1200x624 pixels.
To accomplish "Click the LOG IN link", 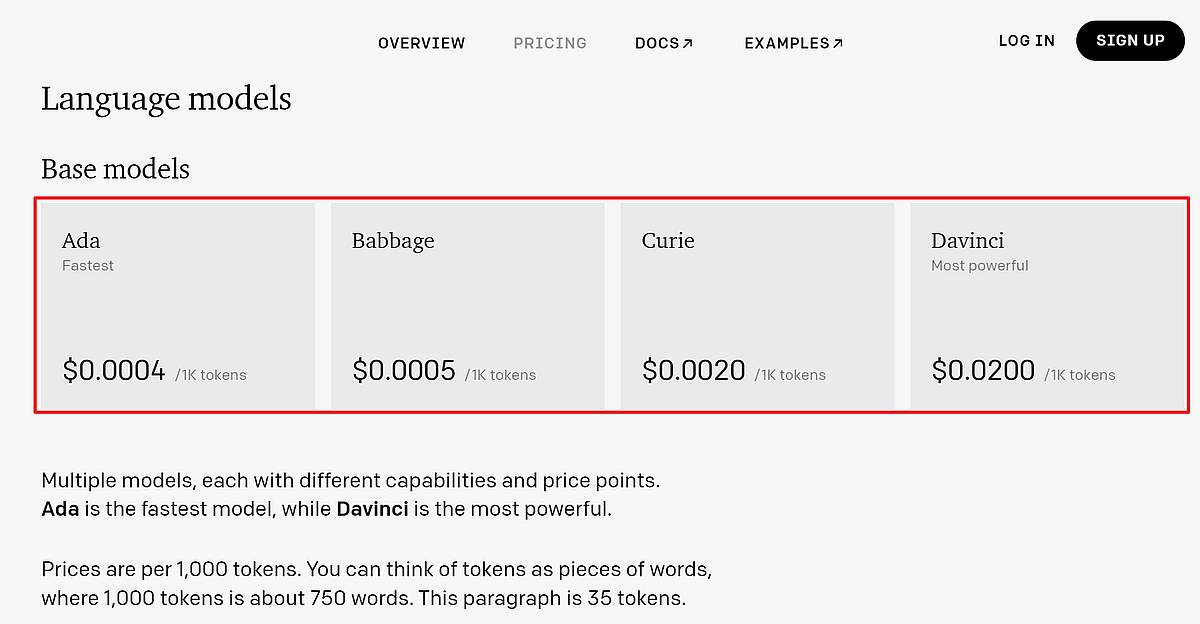I will 1026,41.
